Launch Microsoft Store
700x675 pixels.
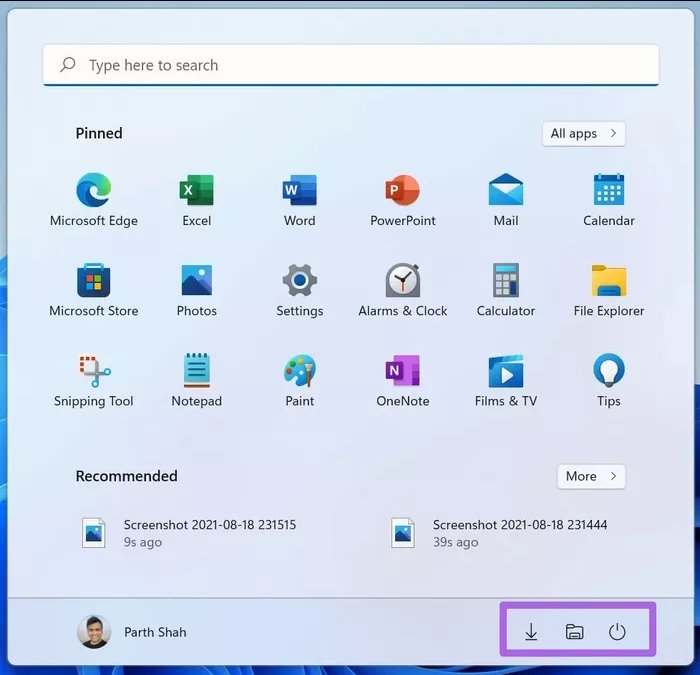point(94,291)
